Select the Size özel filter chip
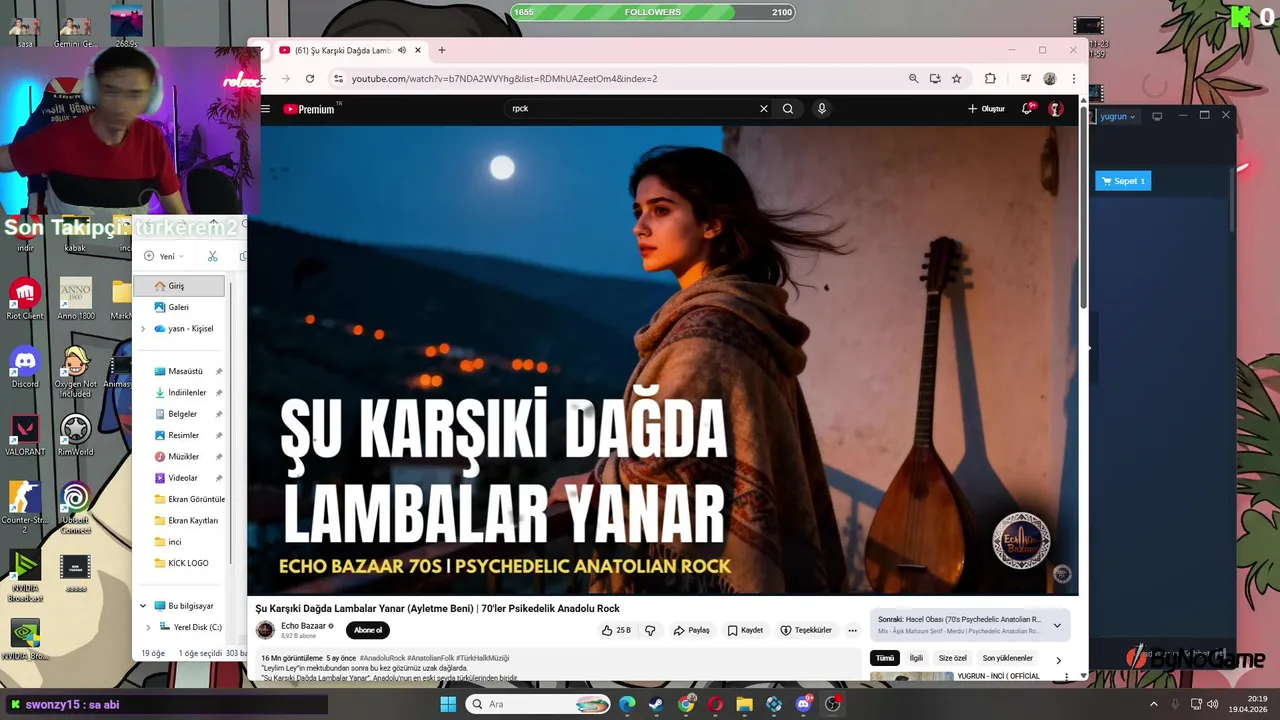The image size is (1280, 720). (953, 658)
